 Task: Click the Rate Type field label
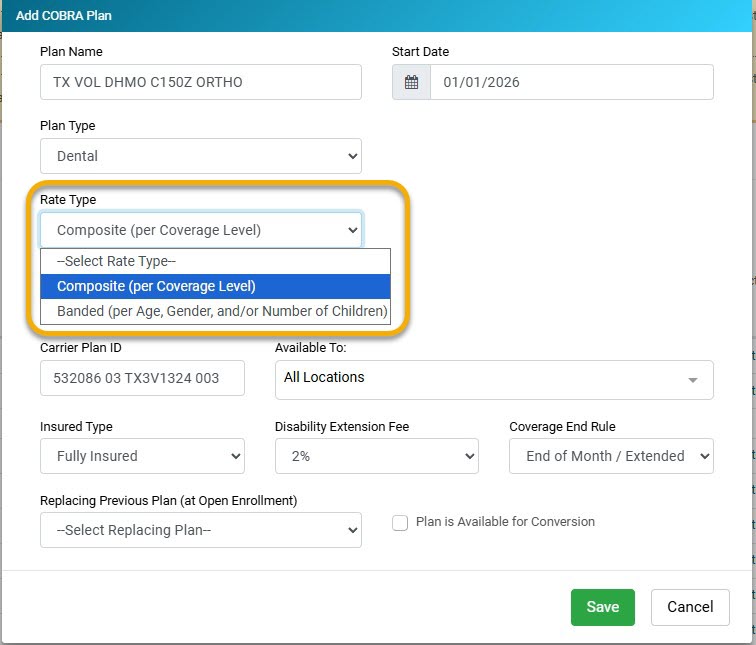(x=68, y=200)
